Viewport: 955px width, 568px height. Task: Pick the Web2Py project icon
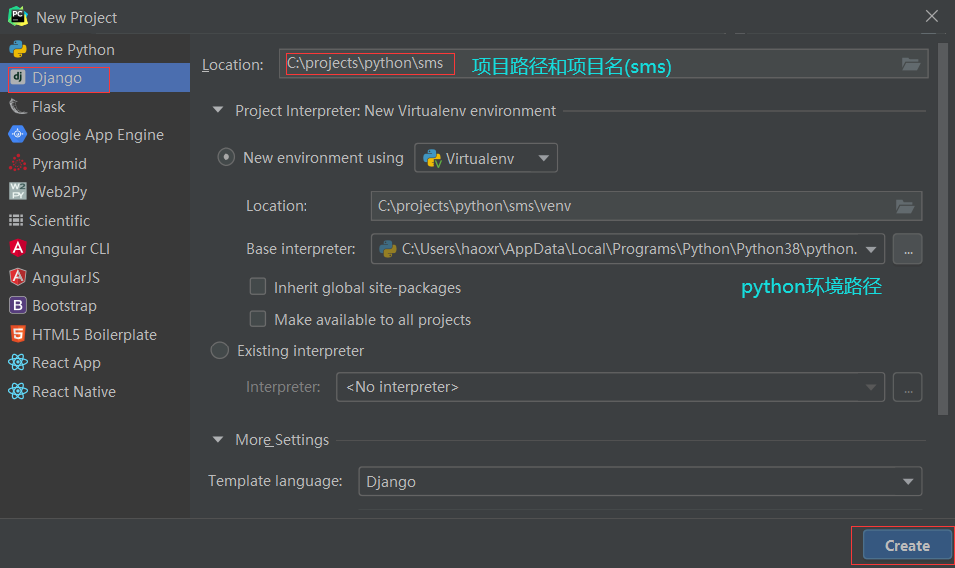pos(17,192)
